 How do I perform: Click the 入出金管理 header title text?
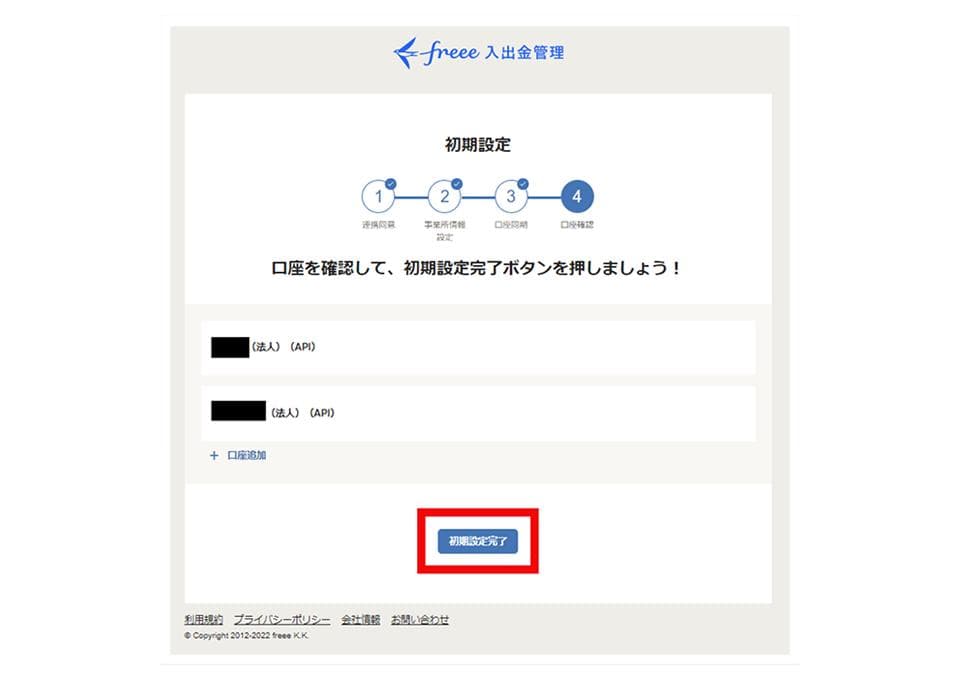524,53
